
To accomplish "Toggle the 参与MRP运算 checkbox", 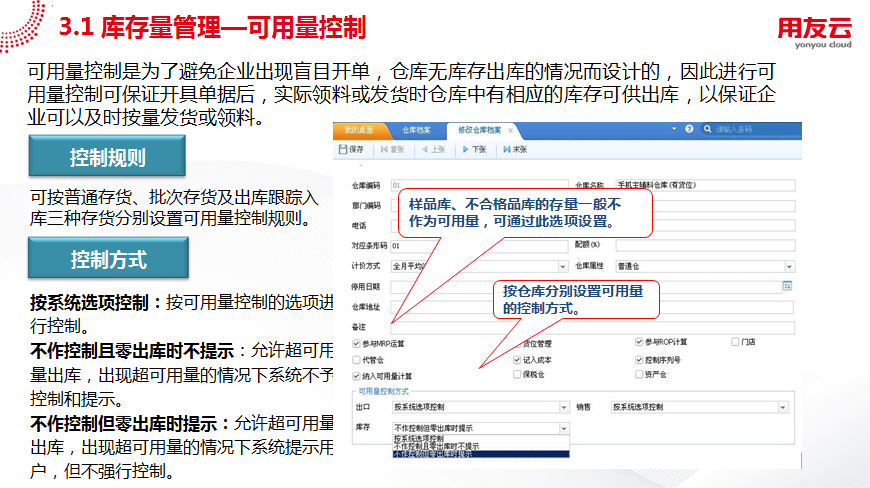I will tap(356, 344).
